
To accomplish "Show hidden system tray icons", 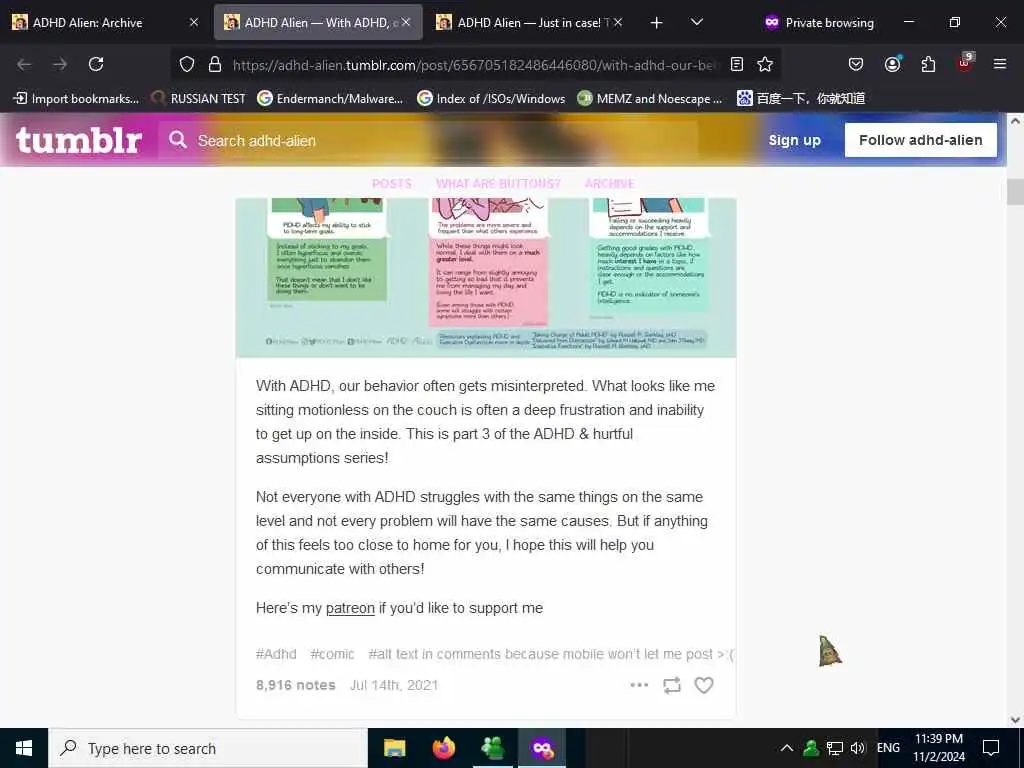I will 787,748.
